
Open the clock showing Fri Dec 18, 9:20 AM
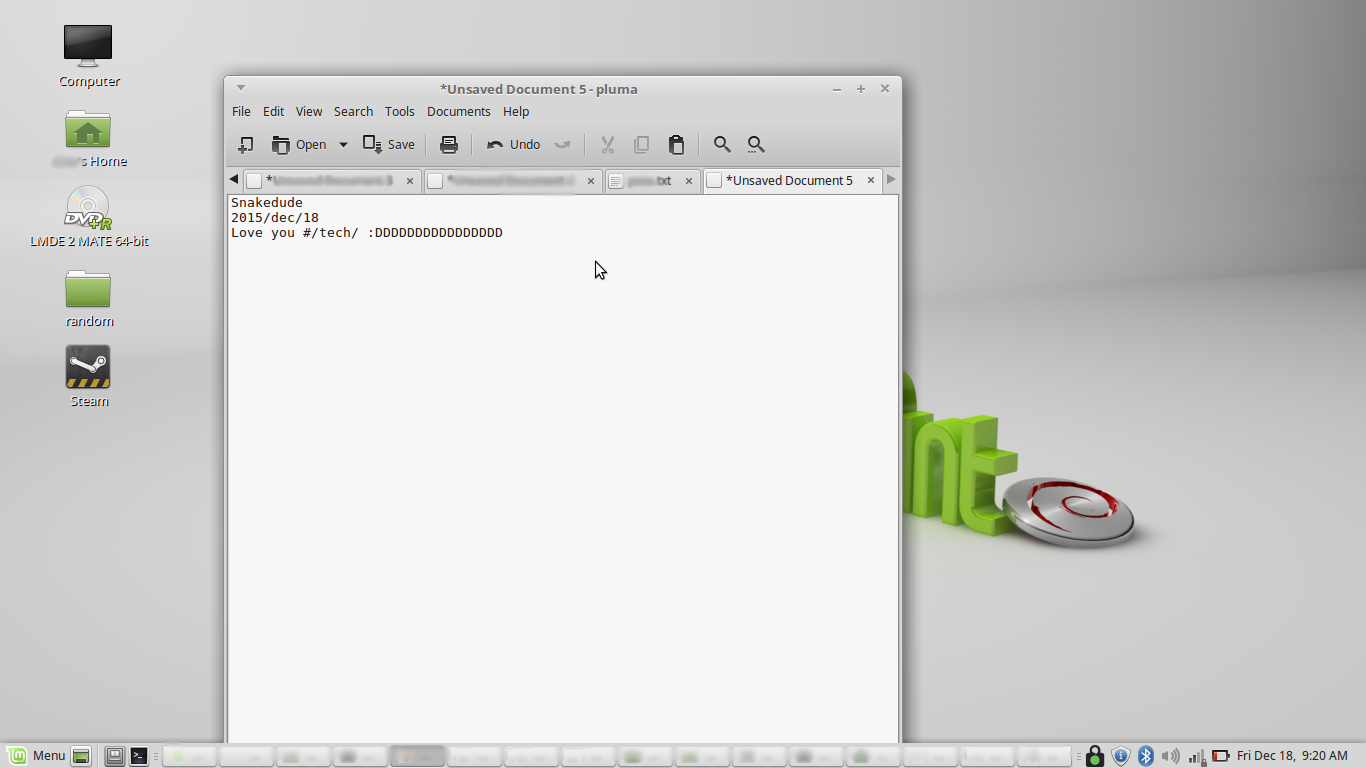1293,756
